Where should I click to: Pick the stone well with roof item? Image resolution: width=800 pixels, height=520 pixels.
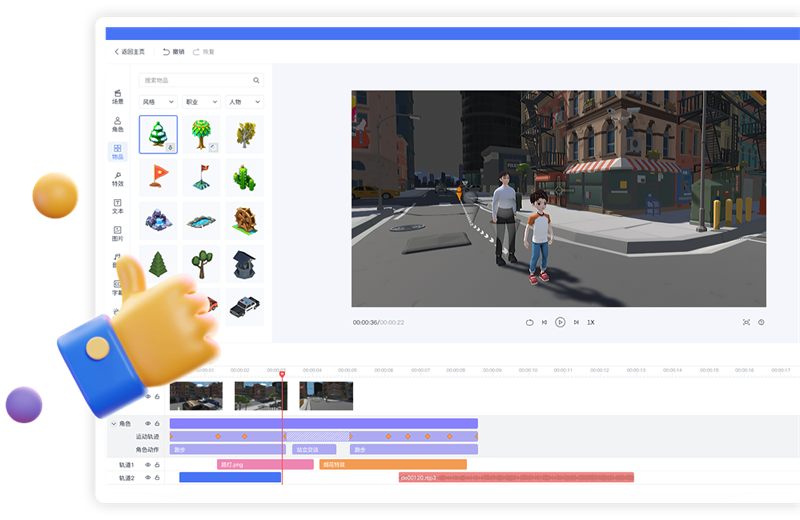coord(245,264)
